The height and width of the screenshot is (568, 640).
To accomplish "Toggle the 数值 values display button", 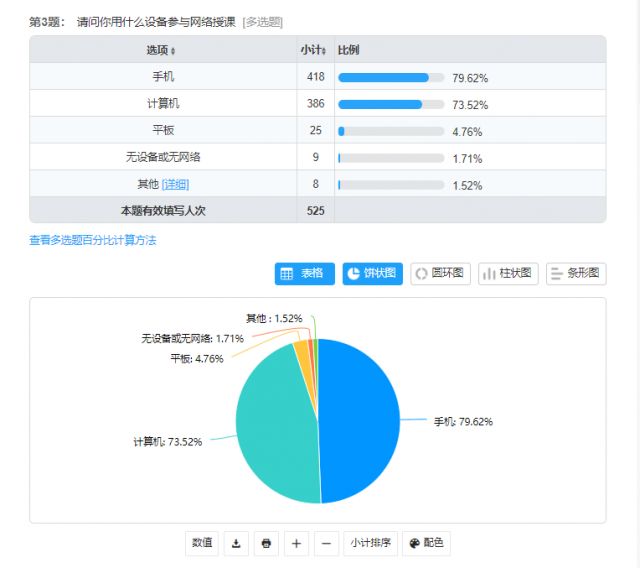I will click(x=201, y=543).
